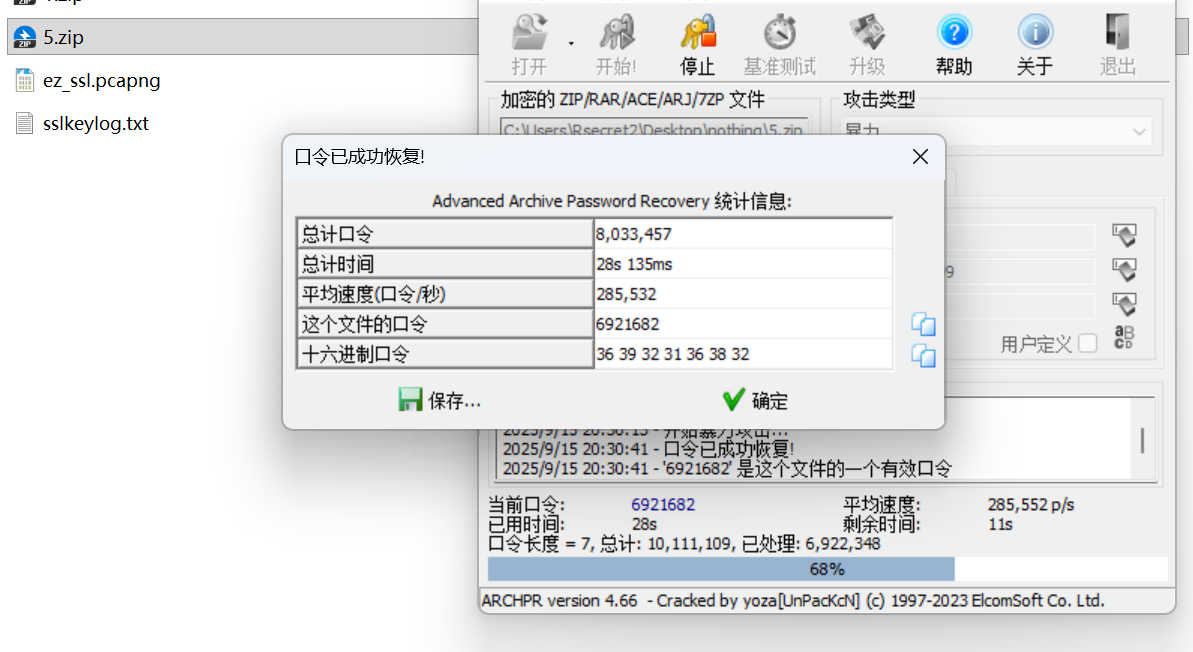Copy the hex password icon
The image size is (1193, 652).
pos(923,356)
